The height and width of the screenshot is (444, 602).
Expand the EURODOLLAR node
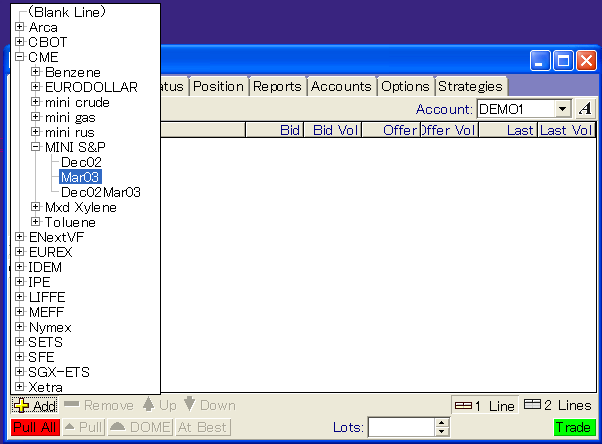pos(35,87)
